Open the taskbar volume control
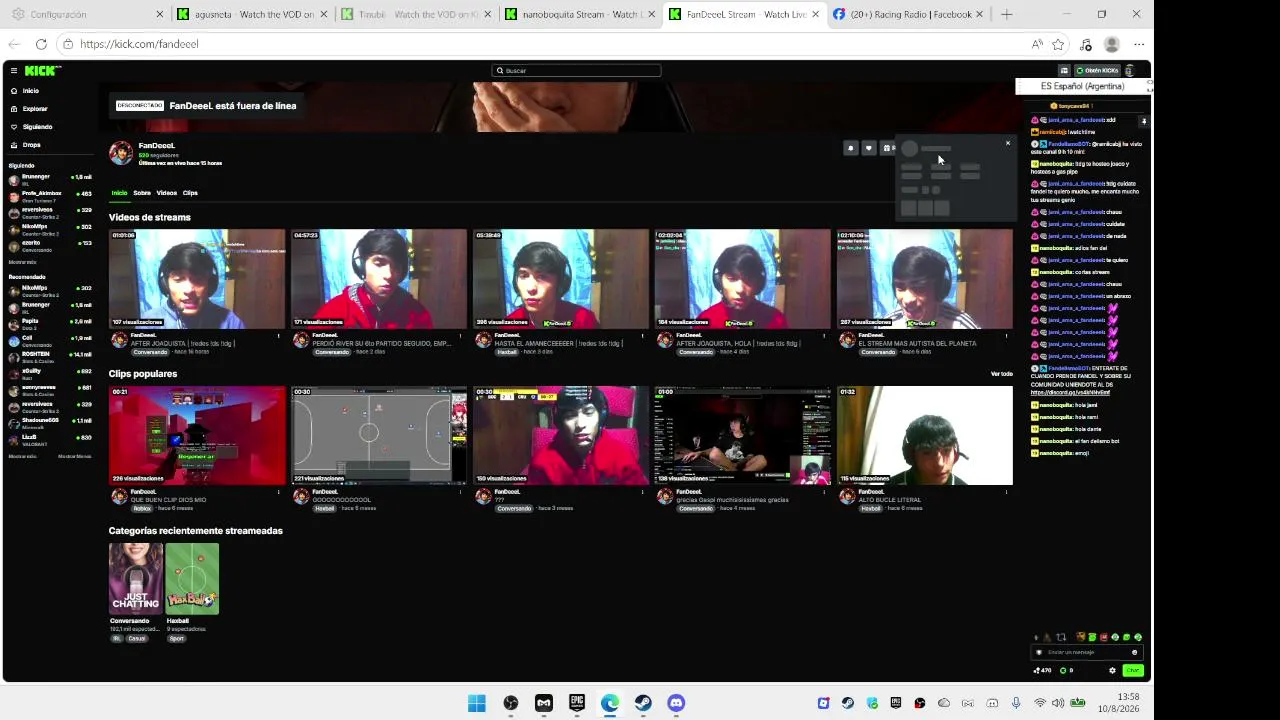1280x720 pixels. [x=1058, y=703]
